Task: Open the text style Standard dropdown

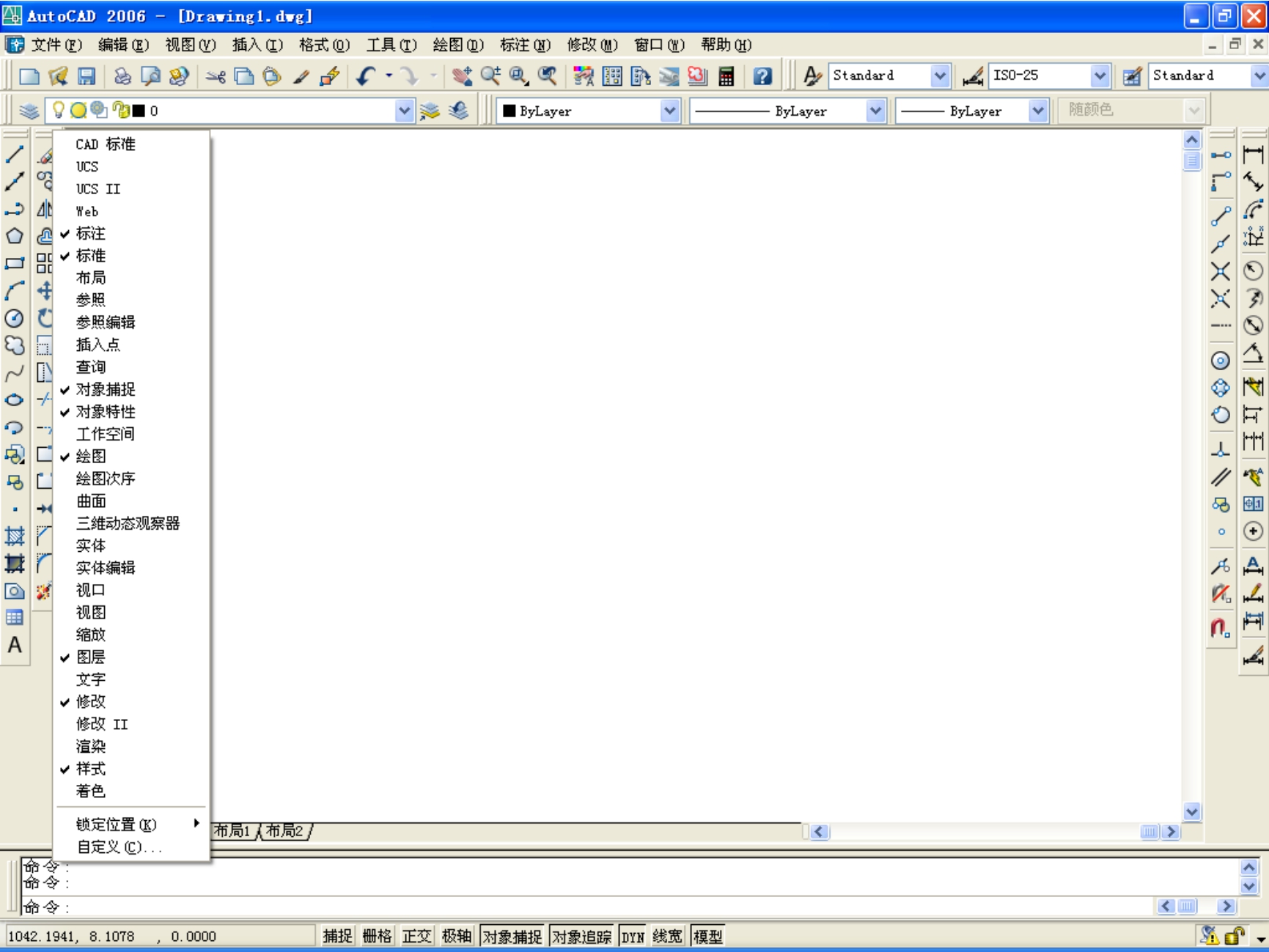Action: (x=940, y=75)
